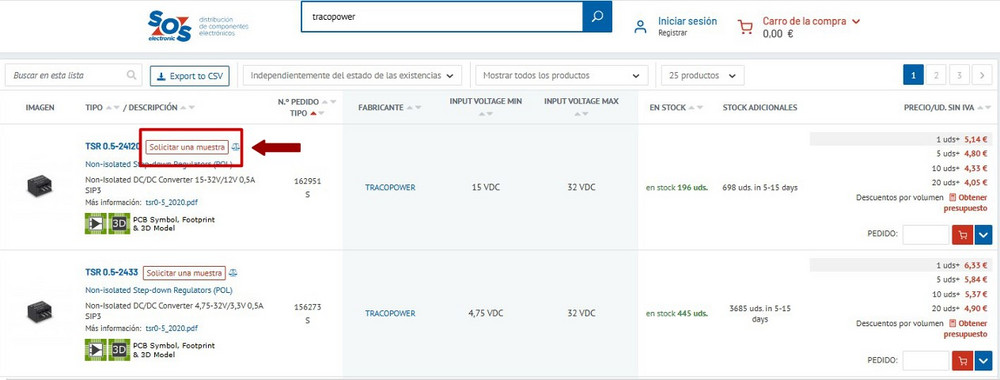Click 3D model icon for TSR 0.5-24120

click(x=119, y=224)
